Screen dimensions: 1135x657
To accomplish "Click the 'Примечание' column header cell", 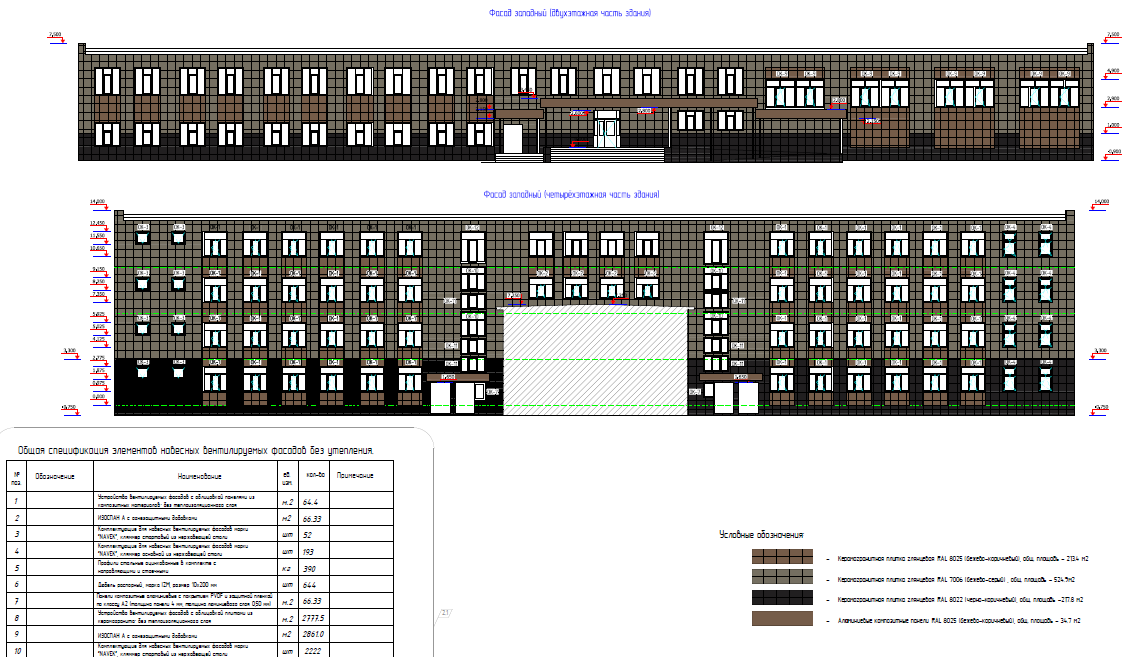I will [x=357, y=476].
